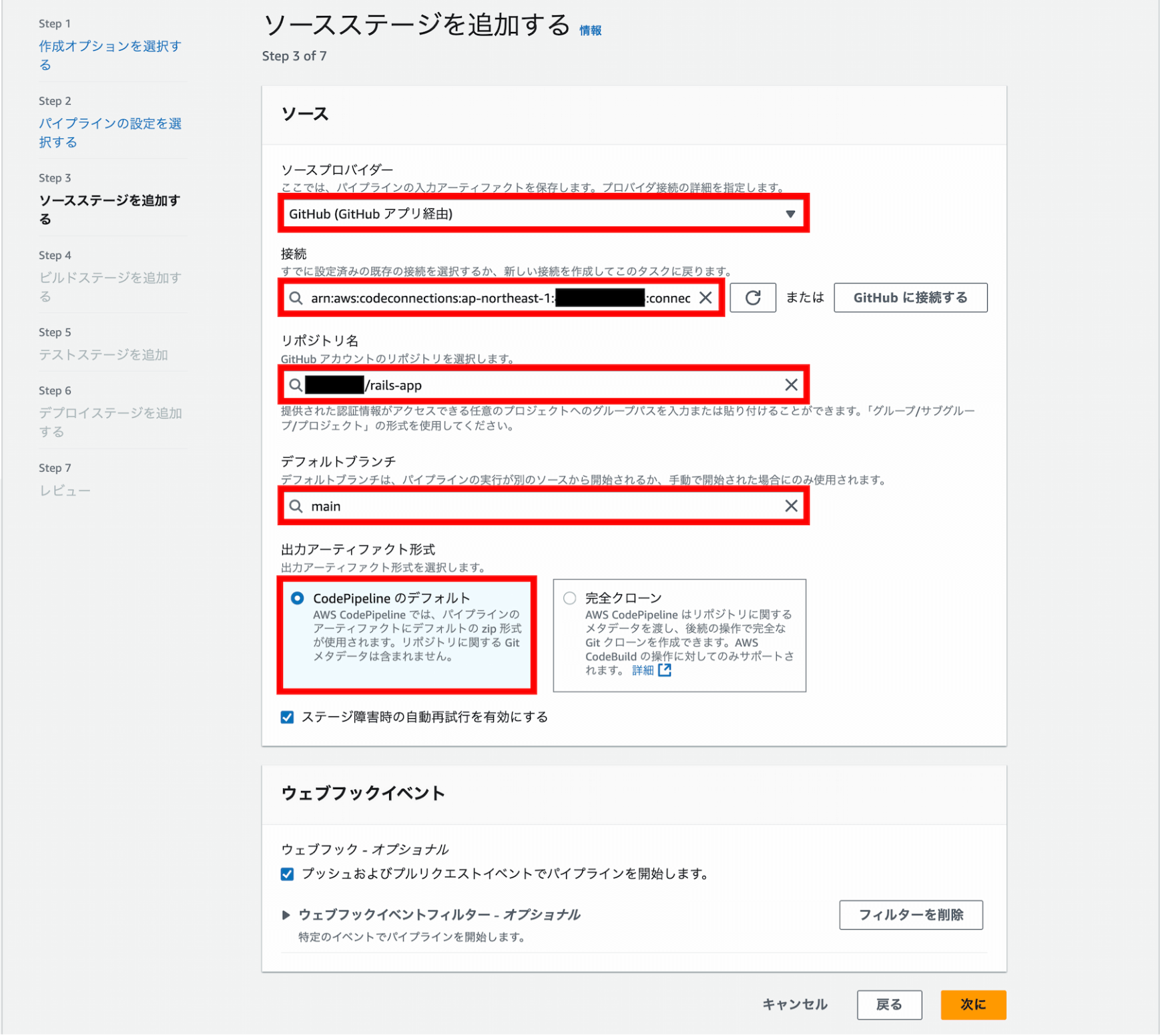Clear the connection ARN field

point(705,298)
